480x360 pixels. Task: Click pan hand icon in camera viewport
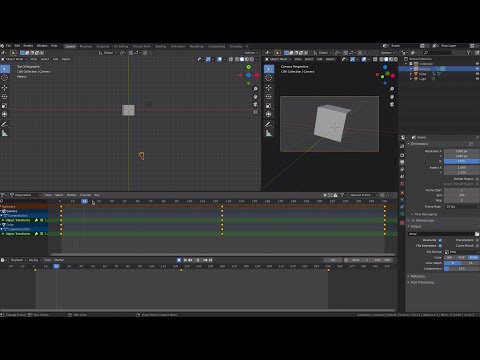pyautogui.click(x=392, y=97)
